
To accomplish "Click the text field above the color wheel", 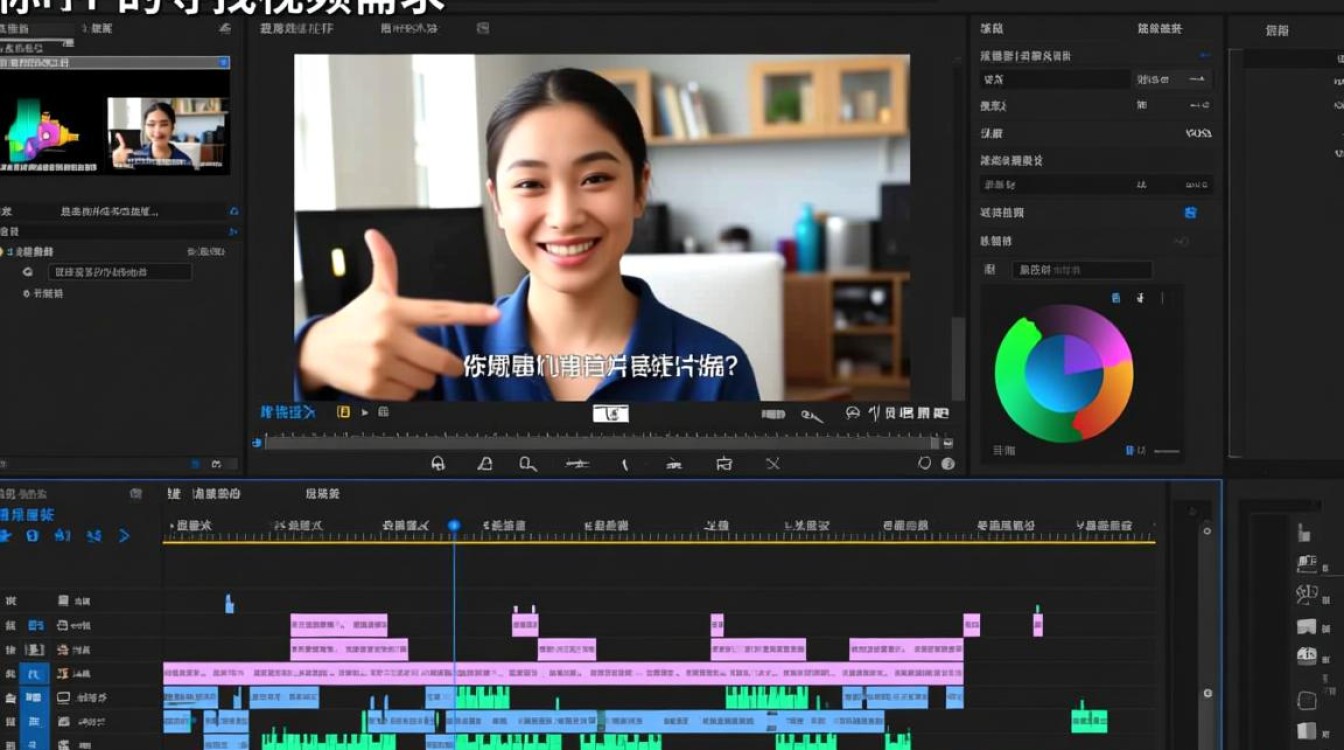I will pos(1082,270).
